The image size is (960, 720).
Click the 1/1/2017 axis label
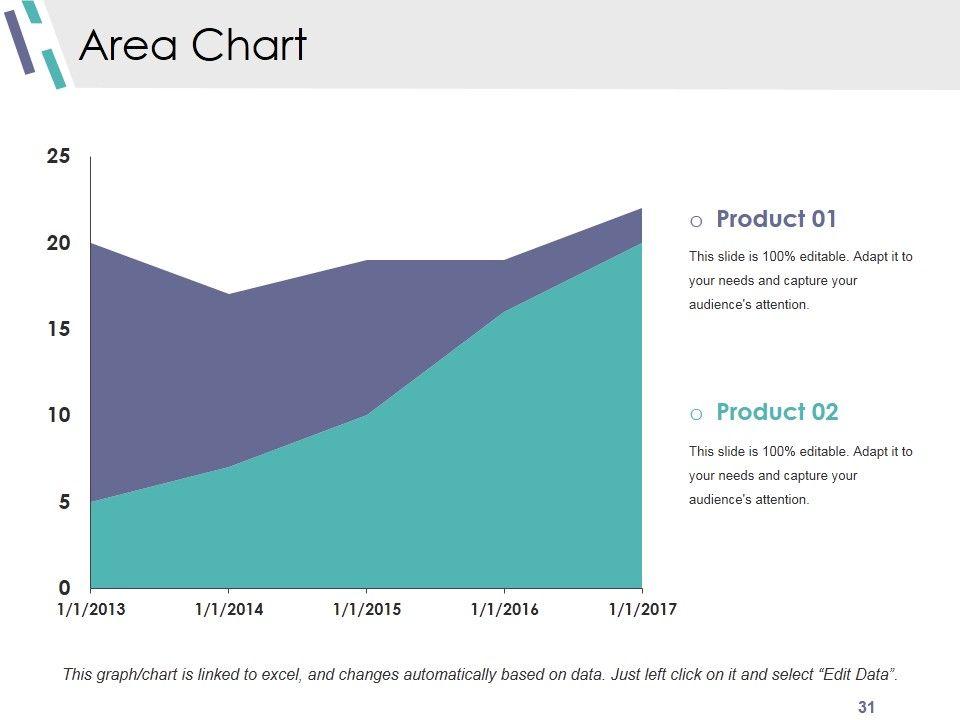pos(642,610)
